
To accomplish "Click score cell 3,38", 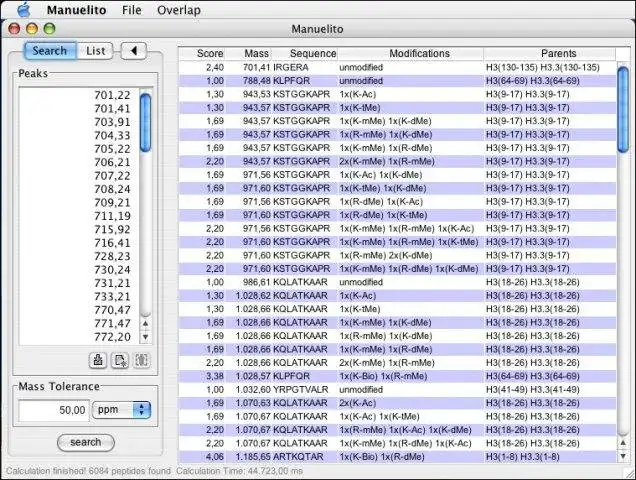I will click(215, 376).
